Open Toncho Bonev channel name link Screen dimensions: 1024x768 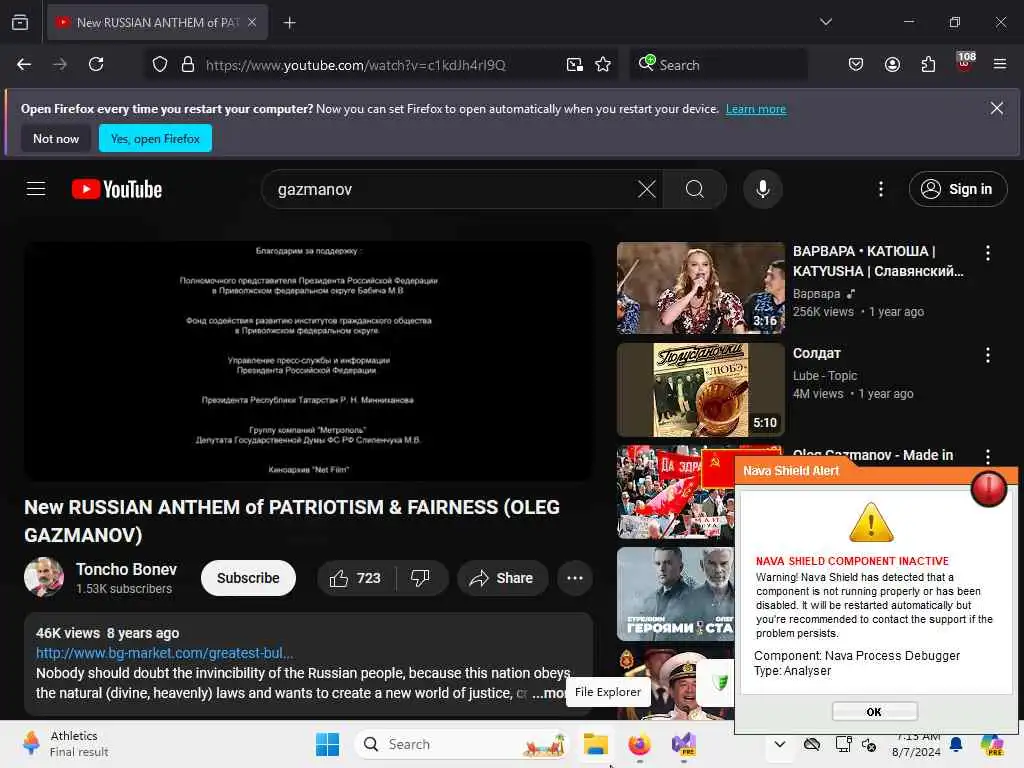[x=126, y=569]
